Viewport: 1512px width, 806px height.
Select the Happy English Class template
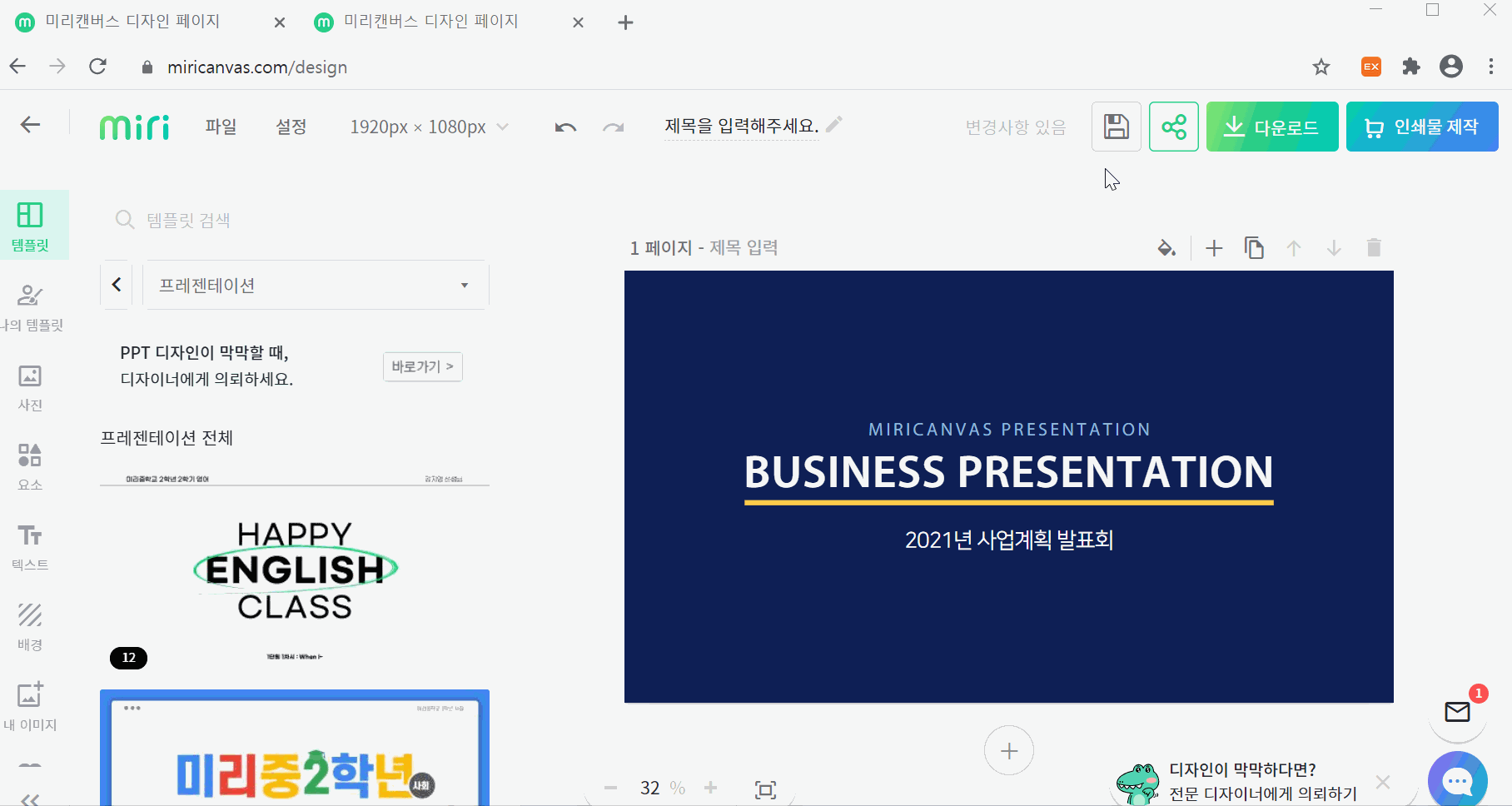point(295,570)
